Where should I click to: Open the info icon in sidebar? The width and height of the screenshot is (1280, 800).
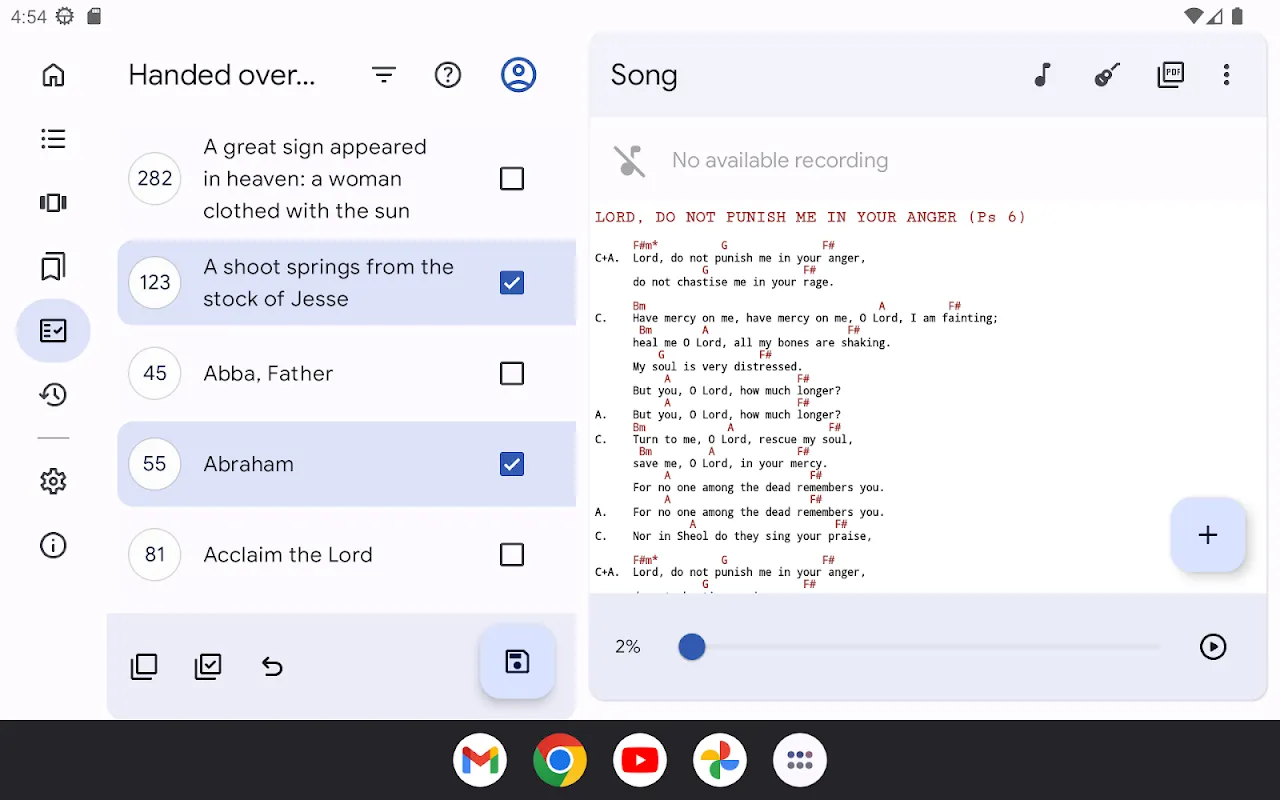pos(53,545)
